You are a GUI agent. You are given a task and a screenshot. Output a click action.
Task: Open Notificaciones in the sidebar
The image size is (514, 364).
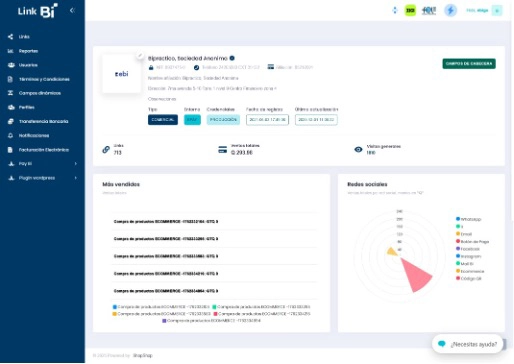point(34,135)
